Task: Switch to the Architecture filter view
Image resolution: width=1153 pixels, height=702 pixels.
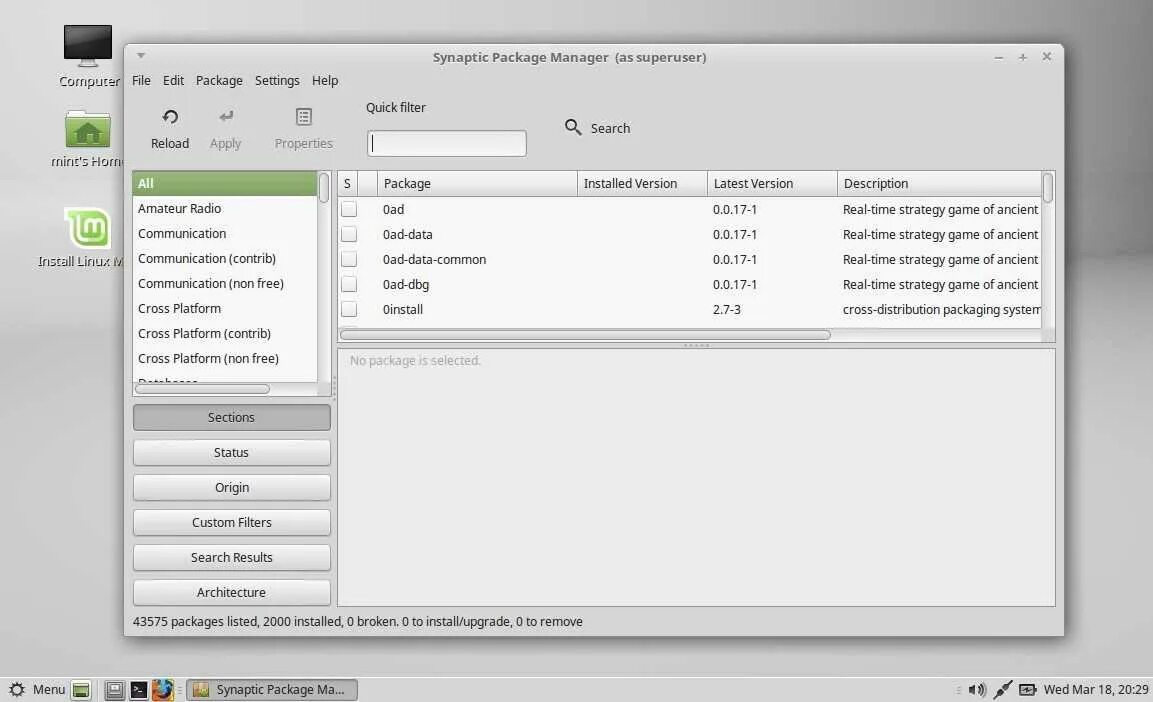Action: pos(232,592)
